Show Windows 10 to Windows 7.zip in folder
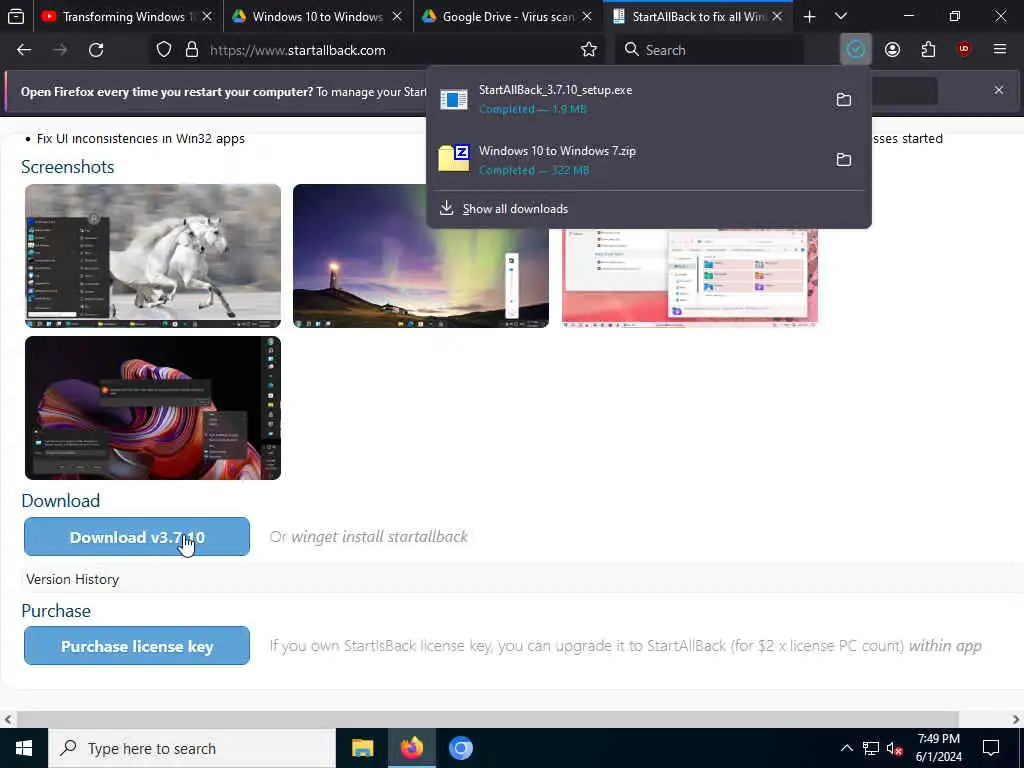1024x768 pixels. point(844,159)
